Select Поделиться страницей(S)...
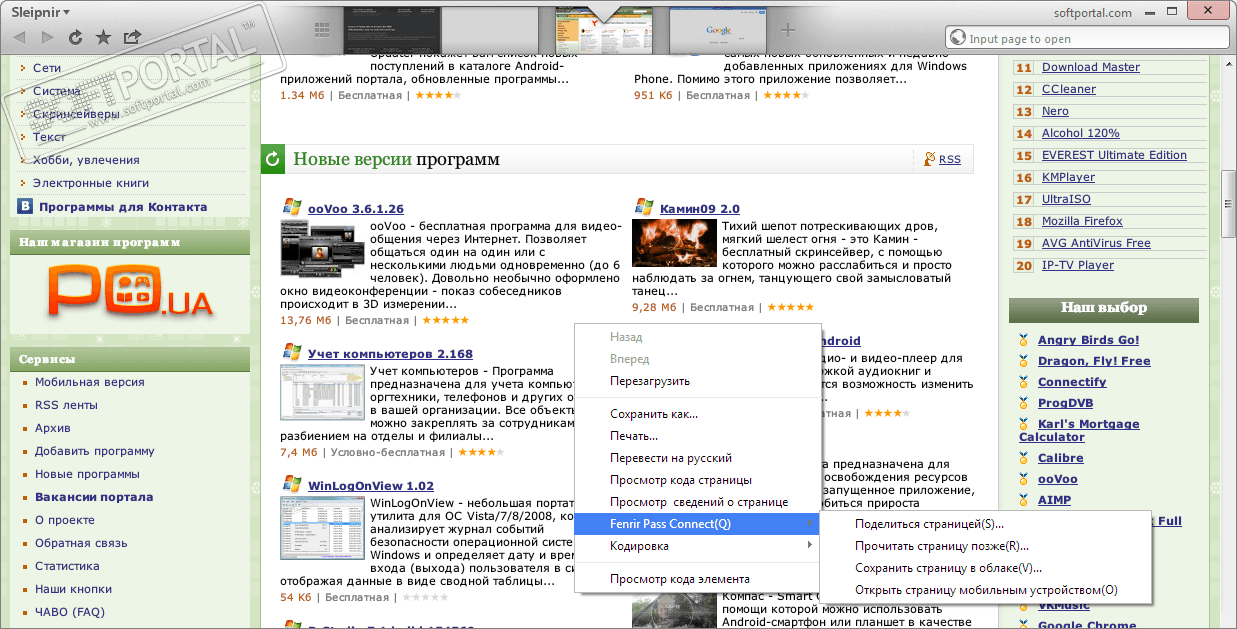This screenshot has height=629, width=1237. pyautogui.click(x=930, y=524)
